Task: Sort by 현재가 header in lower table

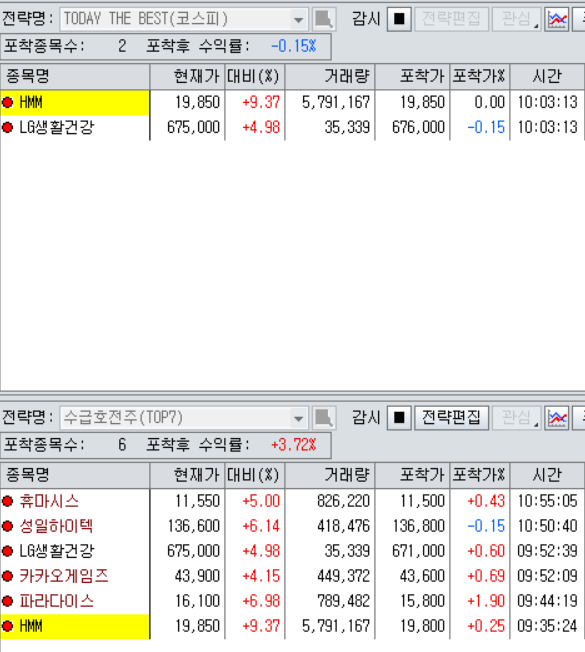Action: [187, 475]
